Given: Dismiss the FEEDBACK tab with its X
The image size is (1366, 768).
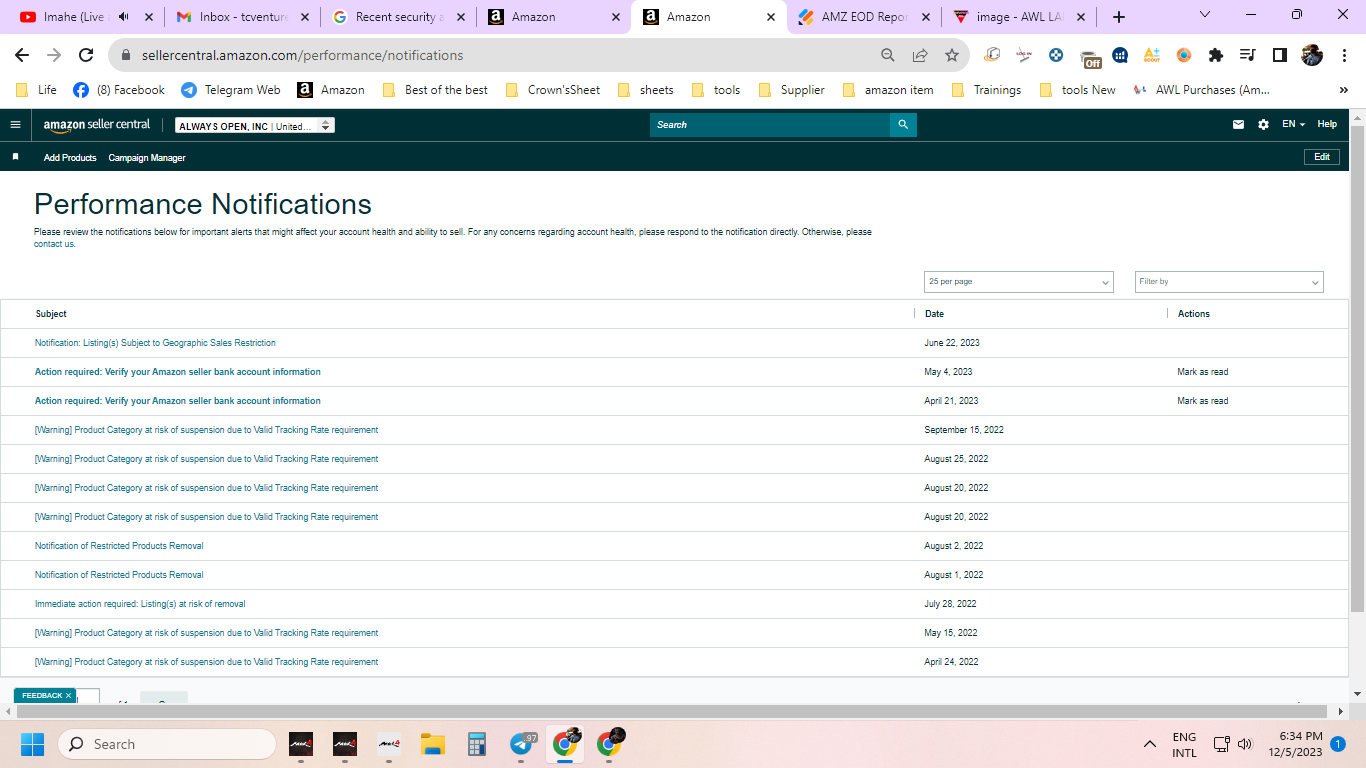Looking at the screenshot, I should click(x=69, y=696).
